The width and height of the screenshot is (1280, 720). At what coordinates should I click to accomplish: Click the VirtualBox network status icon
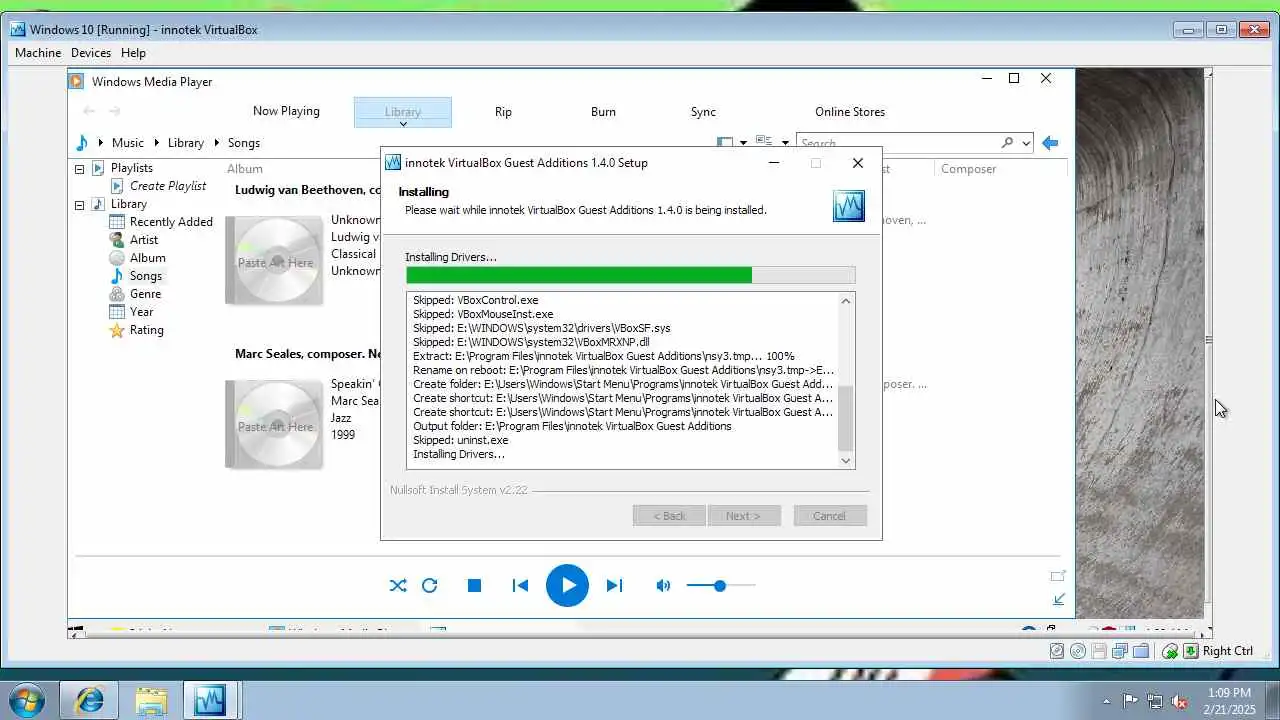[x=1120, y=651]
